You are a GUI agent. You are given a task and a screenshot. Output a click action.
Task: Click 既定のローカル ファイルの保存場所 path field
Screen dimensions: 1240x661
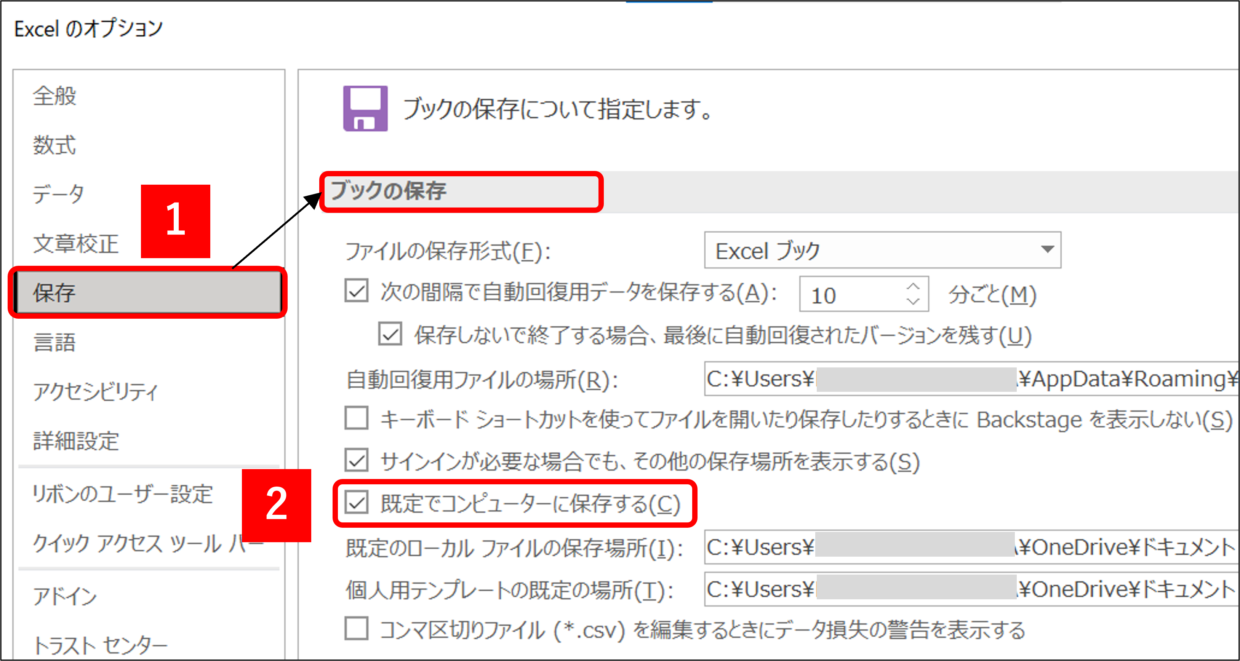click(x=972, y=548)
